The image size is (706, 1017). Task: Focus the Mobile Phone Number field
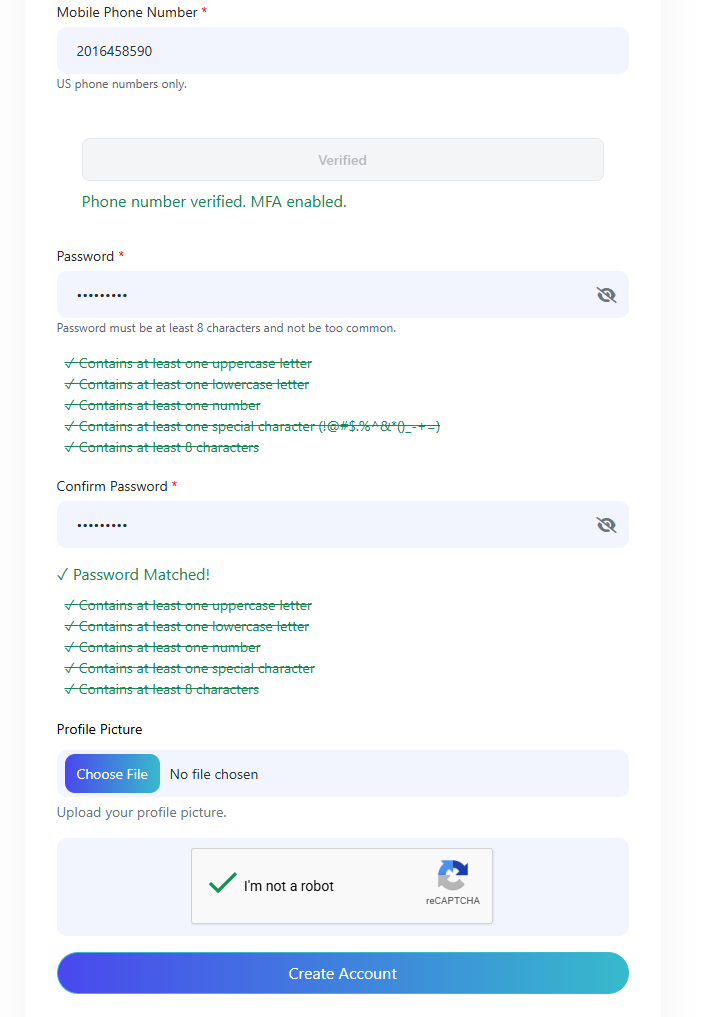tap(342, 51)
